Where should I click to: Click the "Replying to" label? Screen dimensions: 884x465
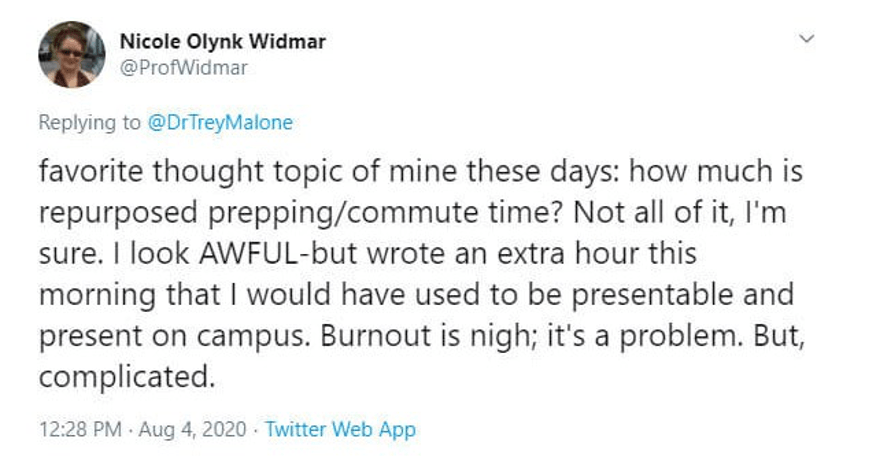coord(89,122)
